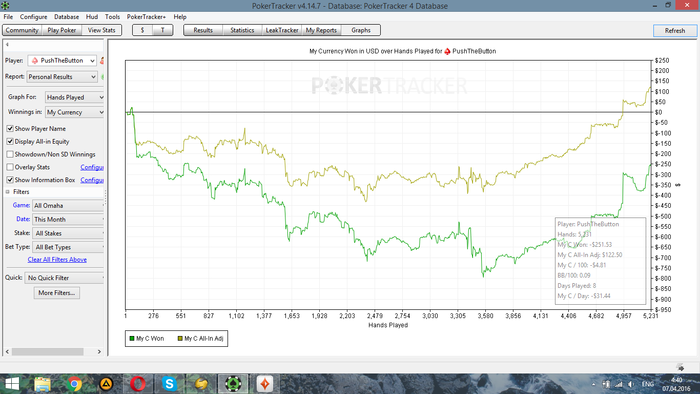Select cash games mode ($ button)
The width and height of the screenshot is (700, 394).
coord(142,30)
